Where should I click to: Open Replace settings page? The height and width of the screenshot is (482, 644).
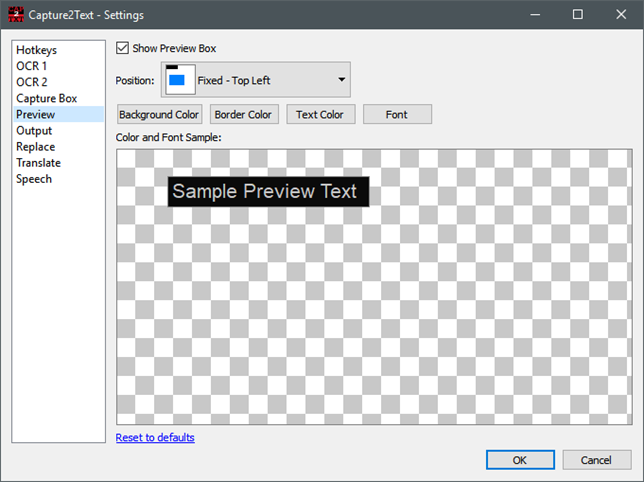click(x=58, y=147)
